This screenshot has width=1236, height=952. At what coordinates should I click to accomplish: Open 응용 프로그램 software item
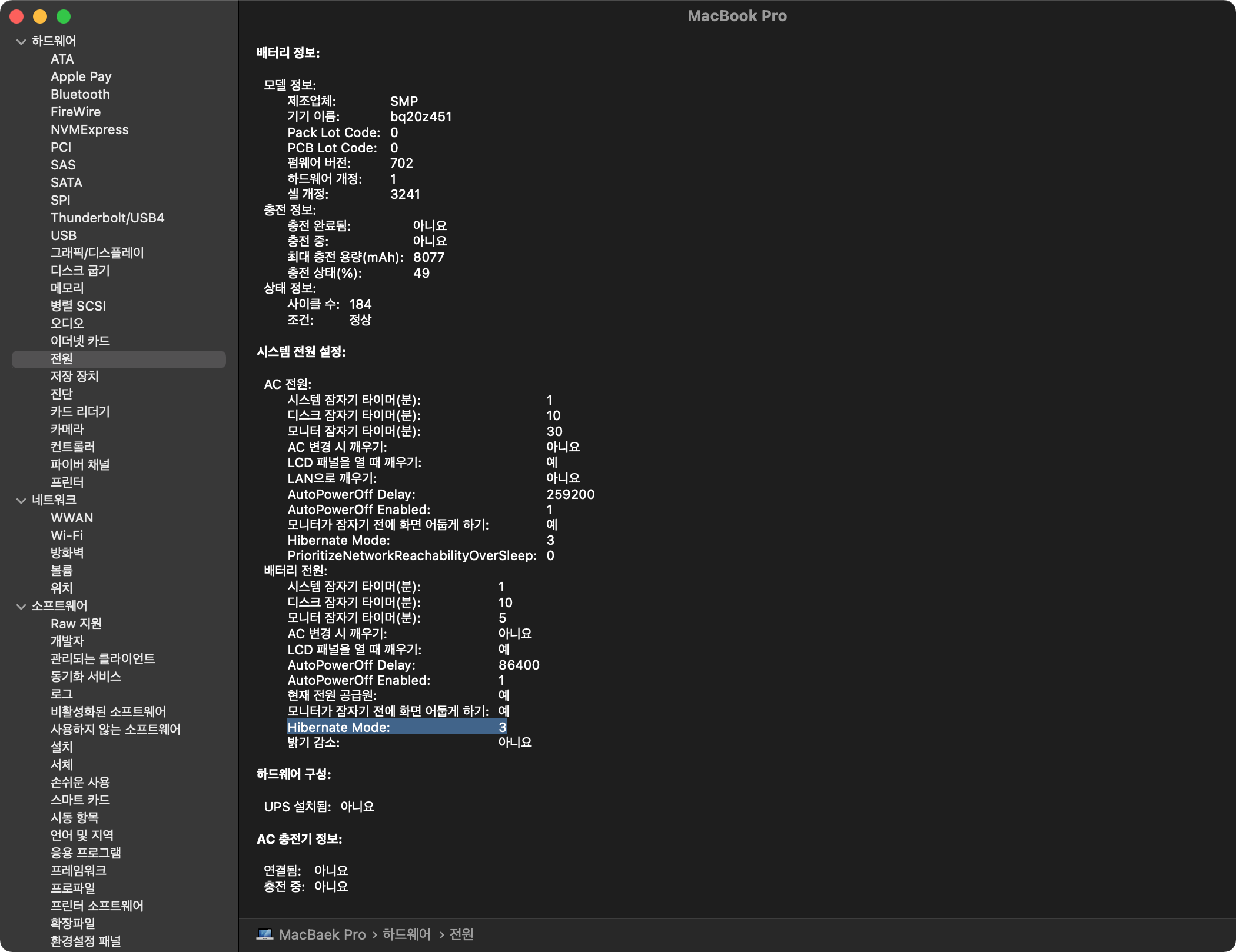85,853
